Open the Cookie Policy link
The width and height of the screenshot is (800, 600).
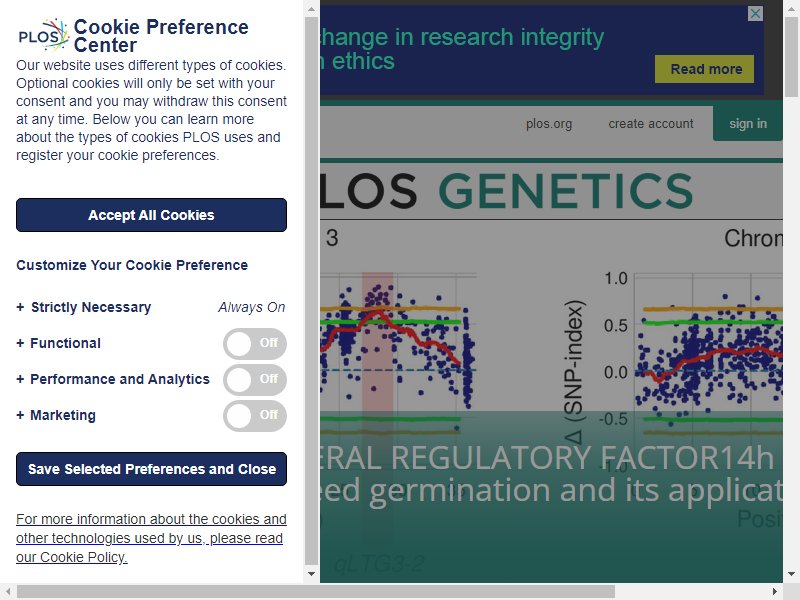tap(151, 538)
